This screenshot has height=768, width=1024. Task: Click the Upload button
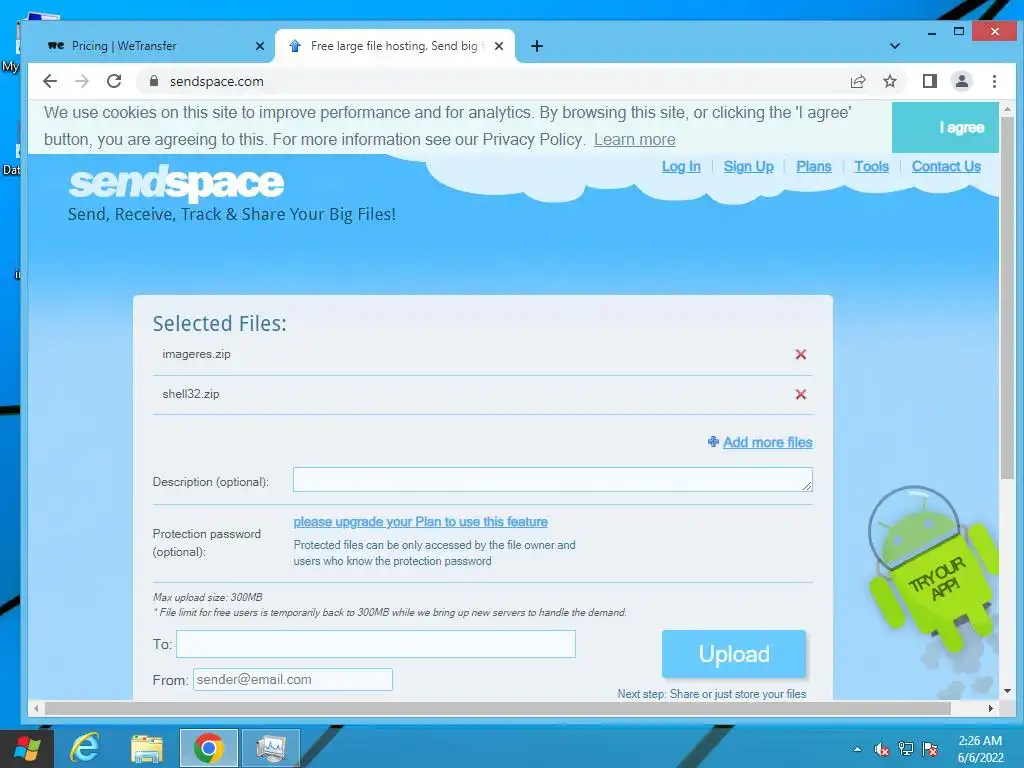[x=733, y=654]
